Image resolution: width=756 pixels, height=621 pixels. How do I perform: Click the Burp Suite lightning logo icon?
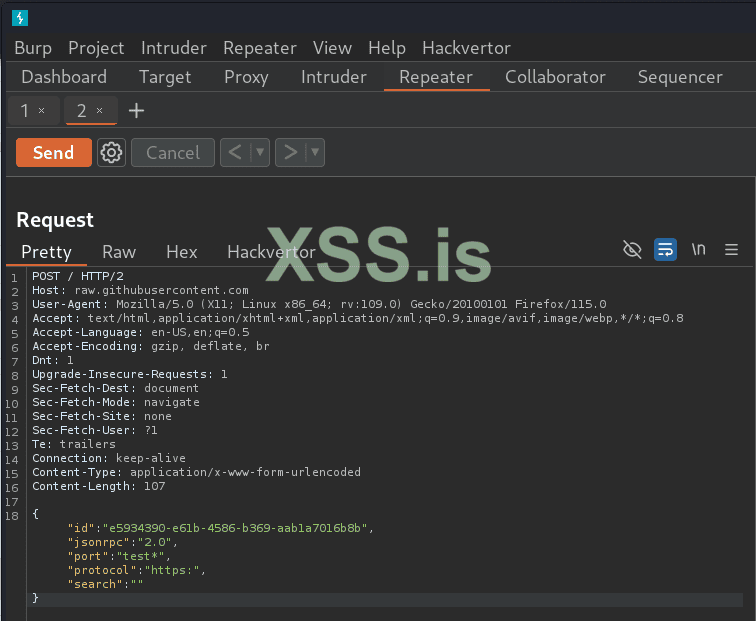click(20, 18)
